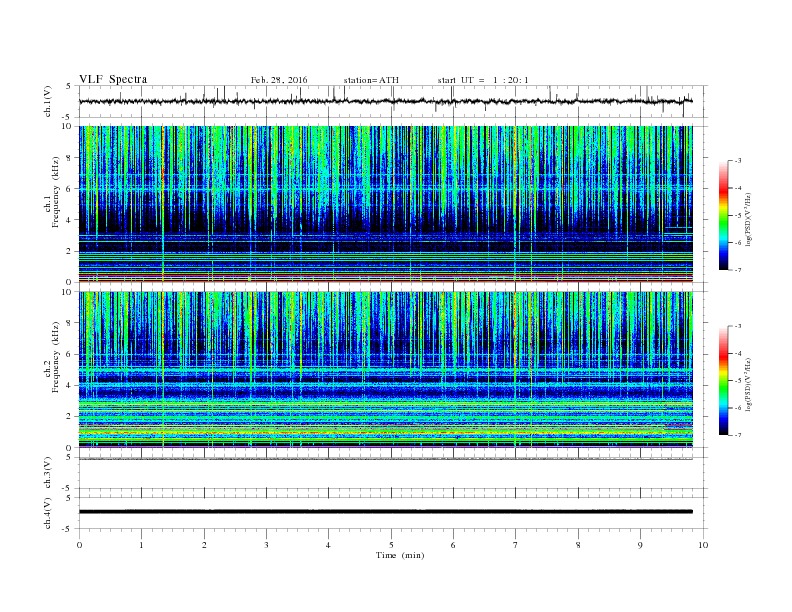Click the "Time (min)" axis label

tap(400, 555)
